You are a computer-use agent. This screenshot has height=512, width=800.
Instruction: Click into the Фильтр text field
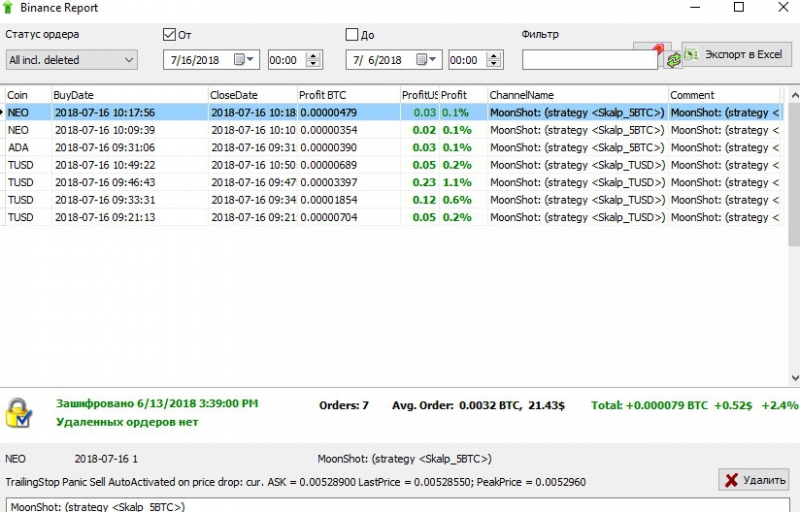tap(589, 60)
